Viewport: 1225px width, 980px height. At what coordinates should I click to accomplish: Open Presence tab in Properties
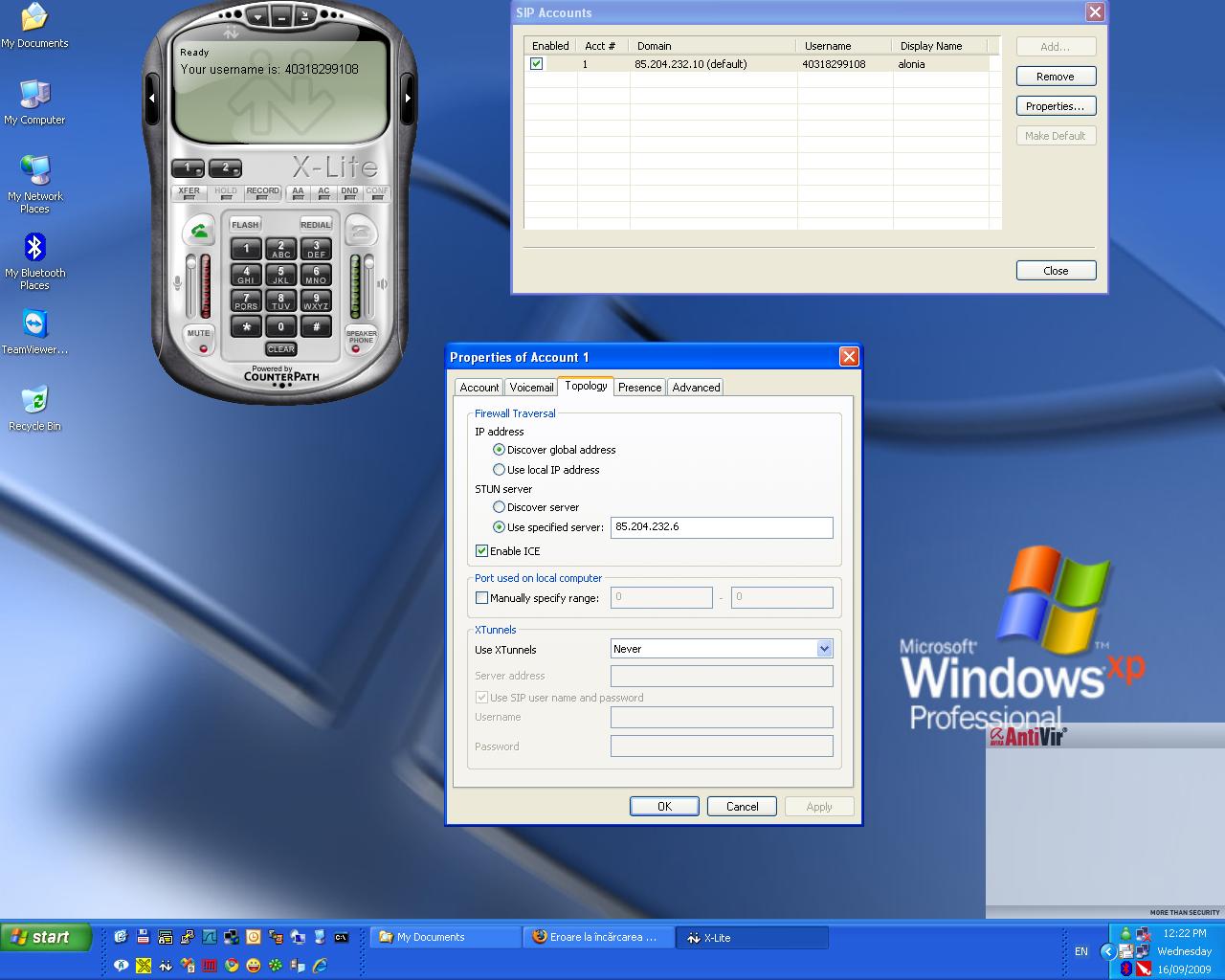[639, 388]
